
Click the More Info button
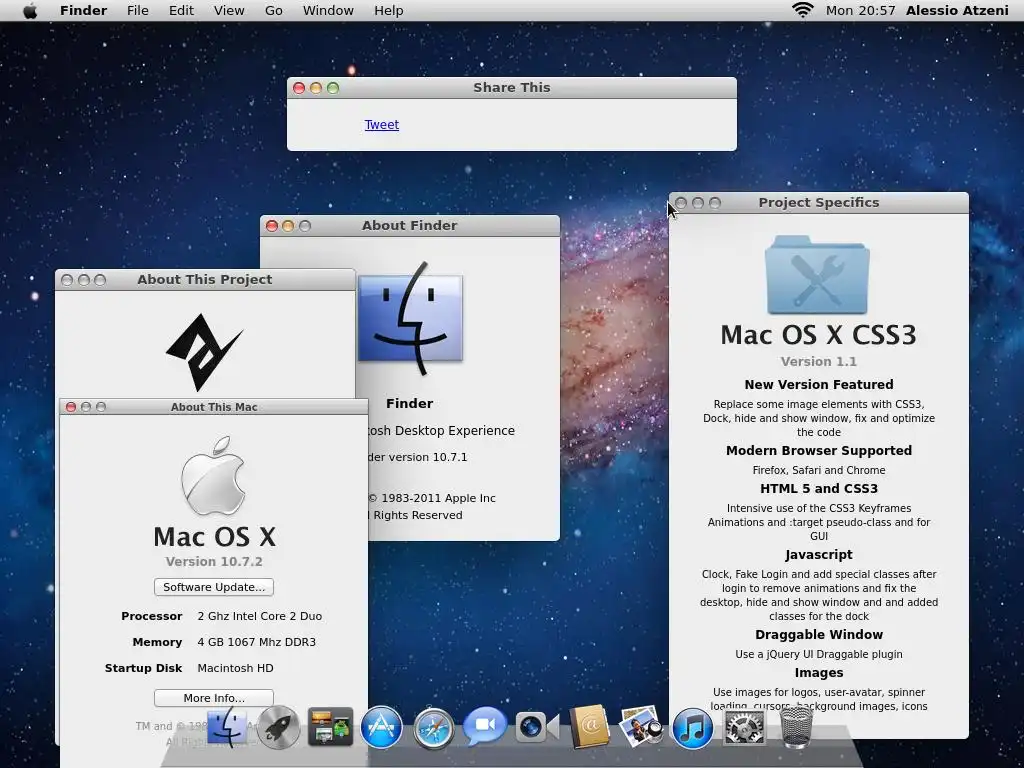tap(214, 698)
